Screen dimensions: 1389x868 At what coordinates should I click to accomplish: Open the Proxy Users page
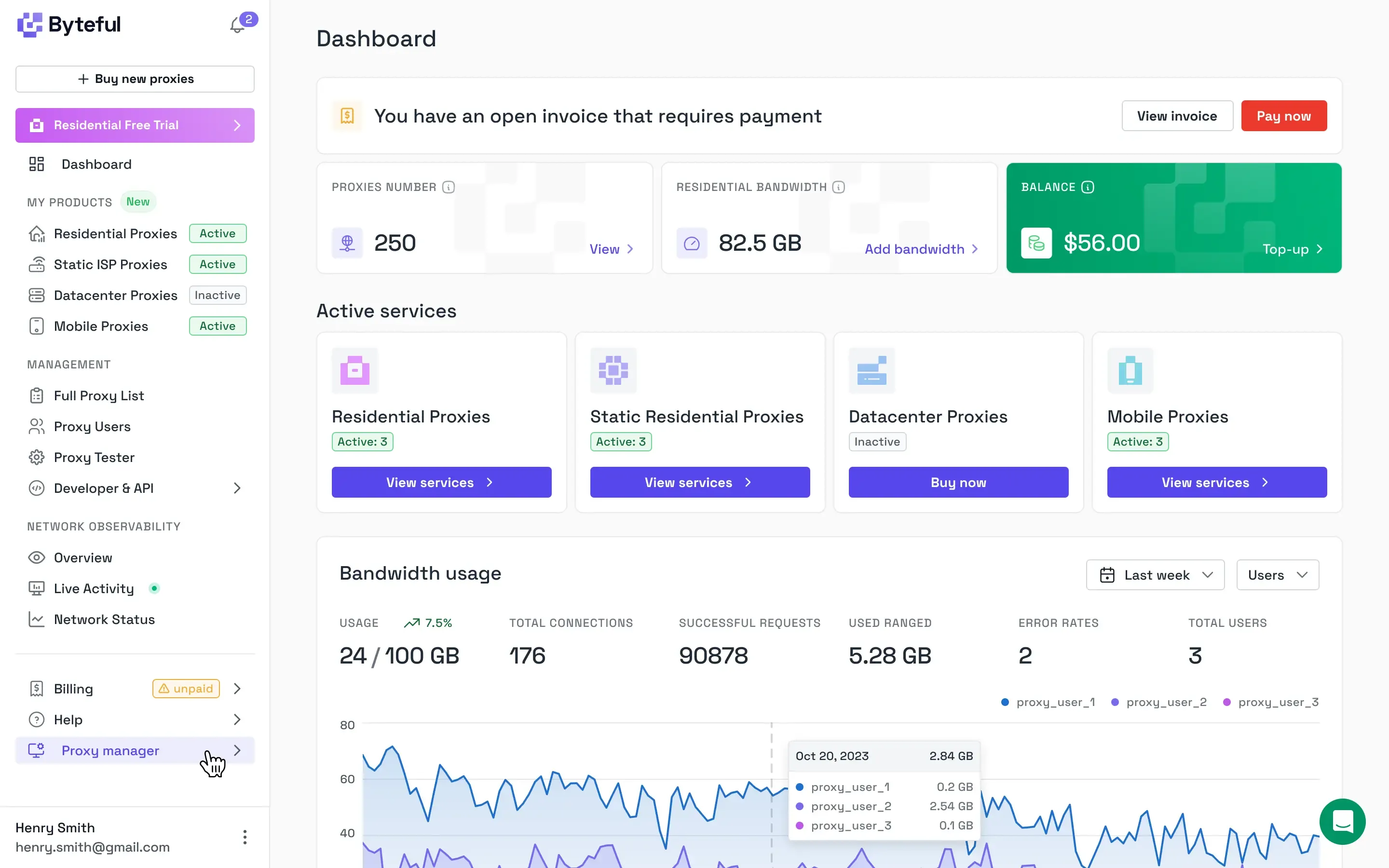(x=93, y=426)
